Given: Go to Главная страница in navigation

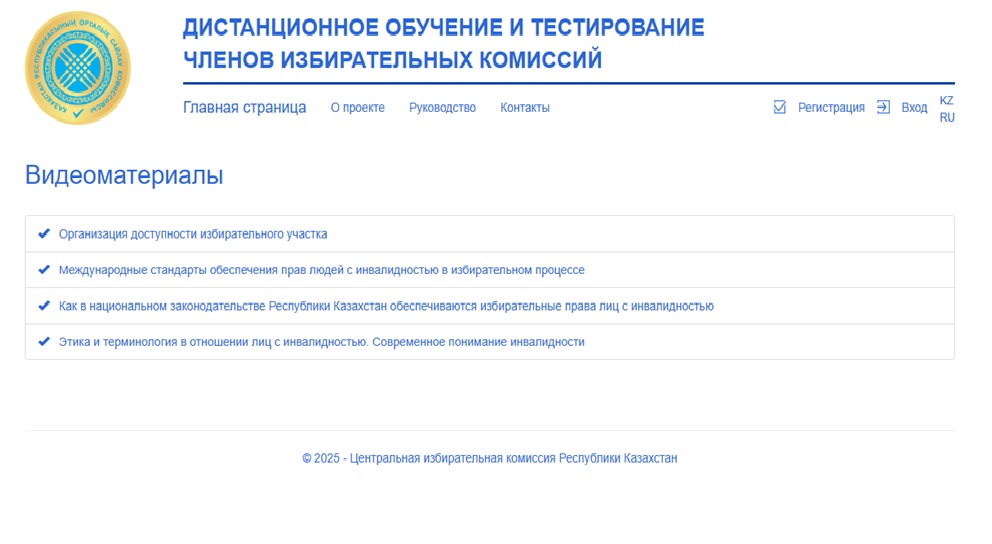Looking at the screenshot, I should tap(244, 108).
